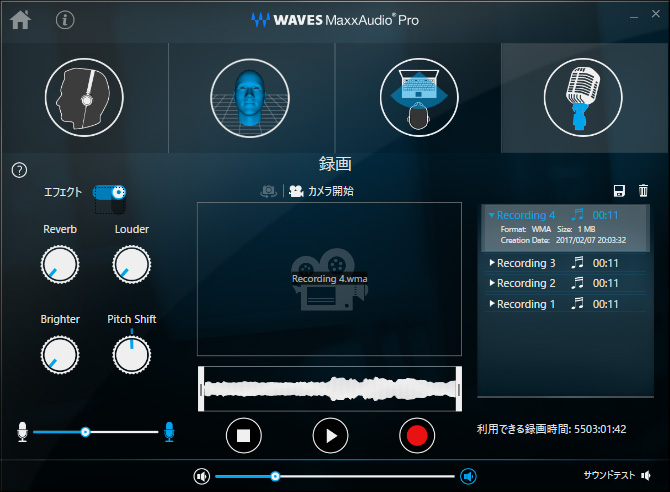
Task: Select the Recording 2 entry name
Action: pyautogui.click(x=526, y=283)
